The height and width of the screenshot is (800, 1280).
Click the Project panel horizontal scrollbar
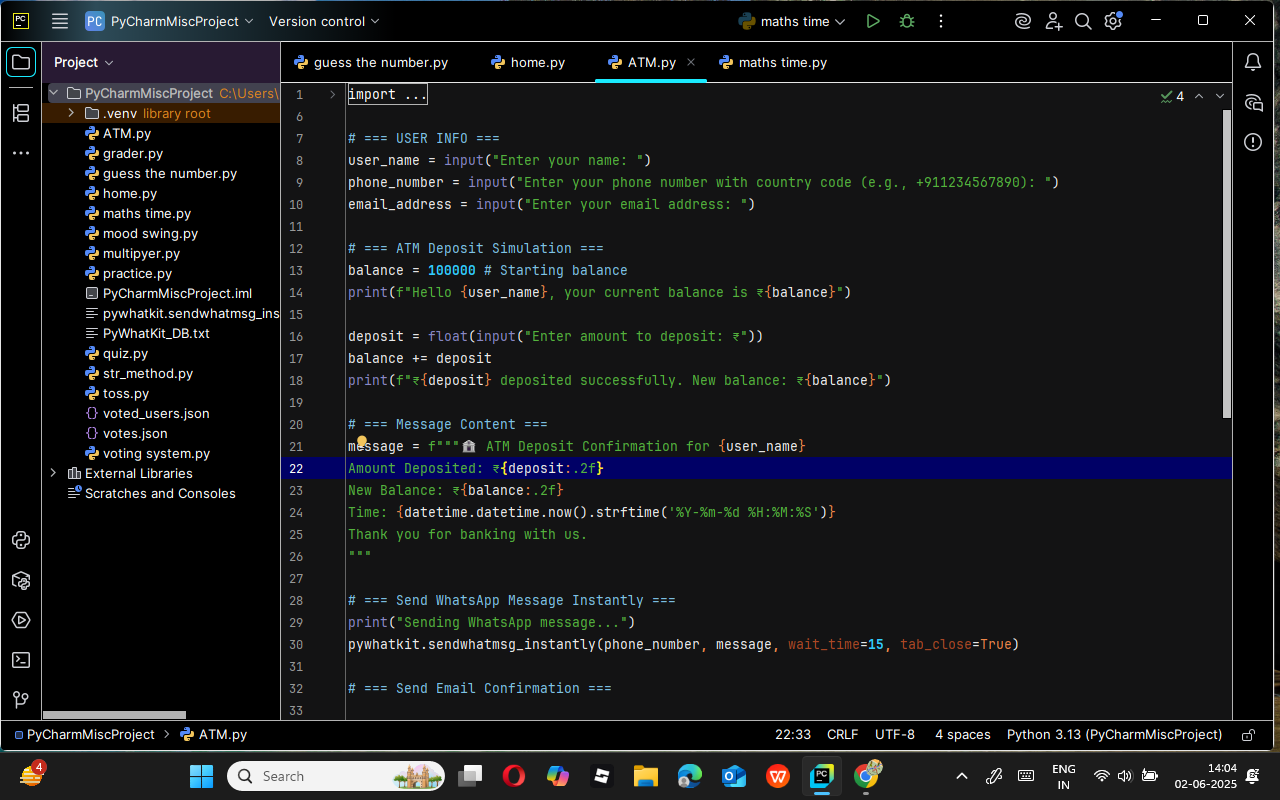point(114,715)
